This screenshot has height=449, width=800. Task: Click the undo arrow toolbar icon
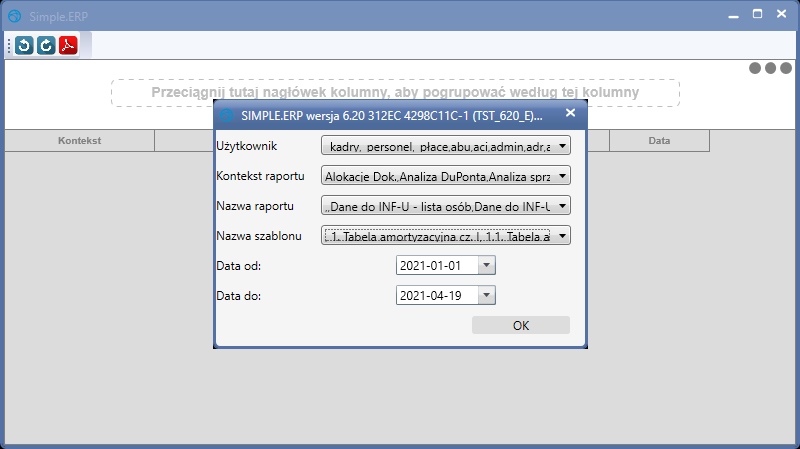click(24, 45)
